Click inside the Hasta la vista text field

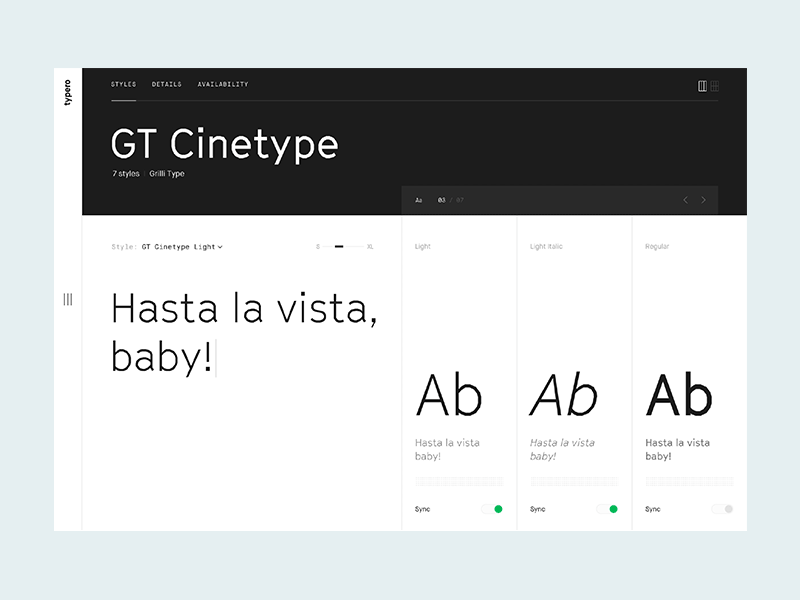(x=245, y=330)
